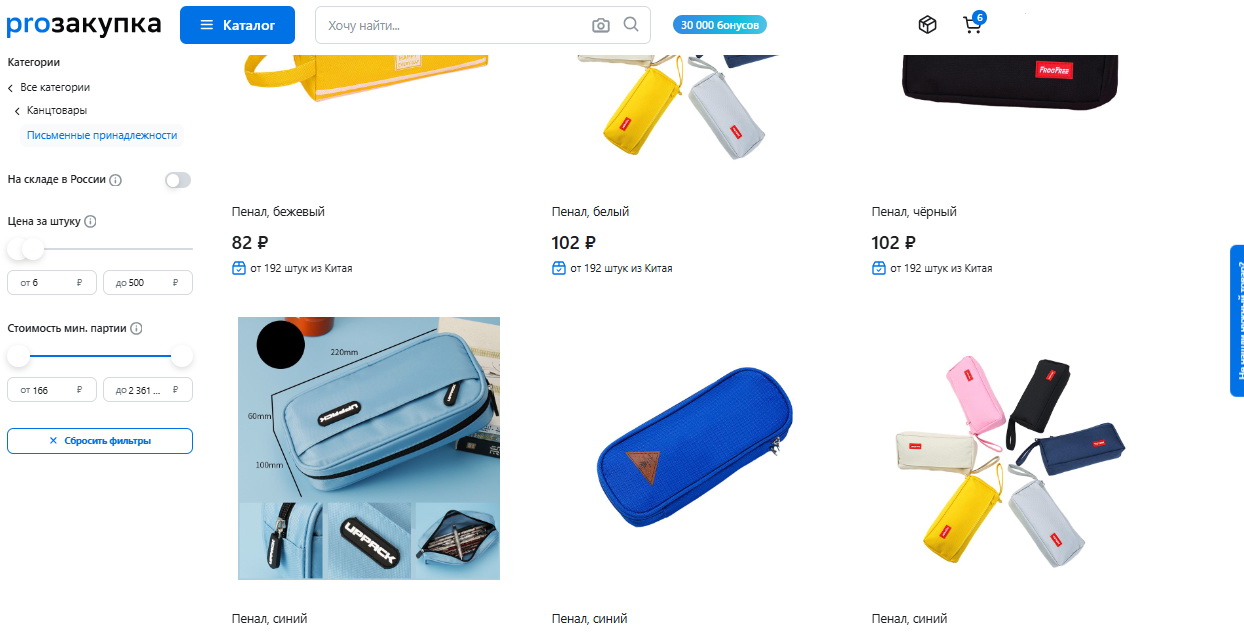The image size is (1244, 638).
Task: Open the shopping cart icon
Action: [x=972, y=25]
